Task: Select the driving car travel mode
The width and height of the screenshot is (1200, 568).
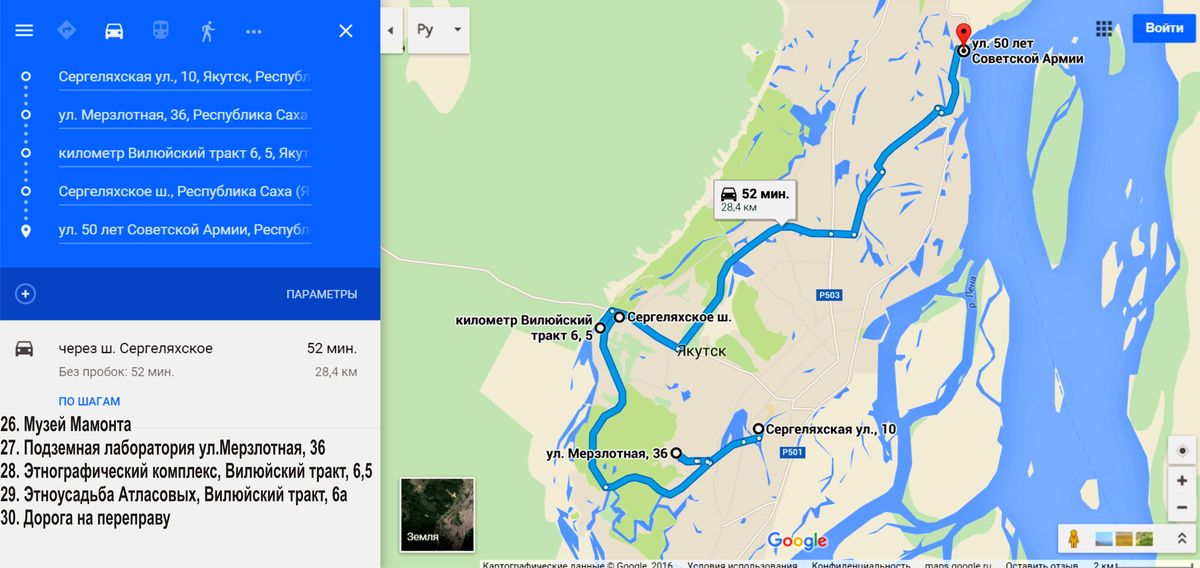Action: click(114, 31)
